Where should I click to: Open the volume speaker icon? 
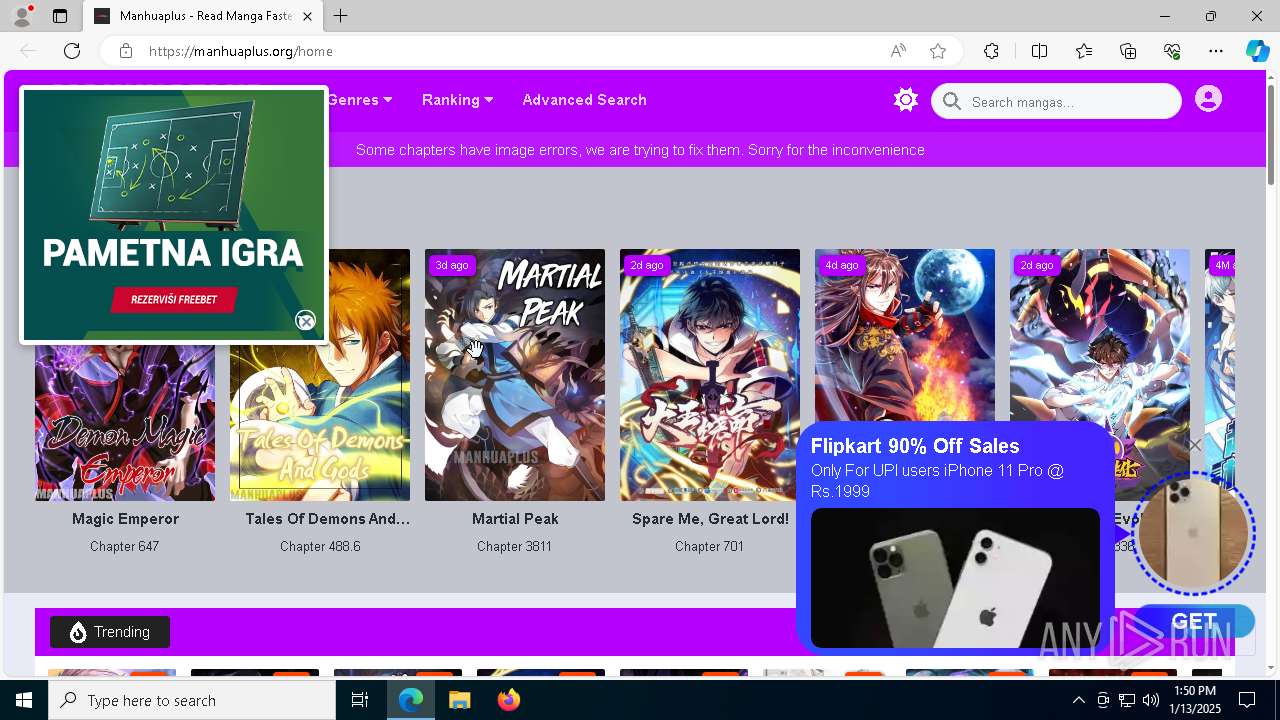[x=1151, y=700]
